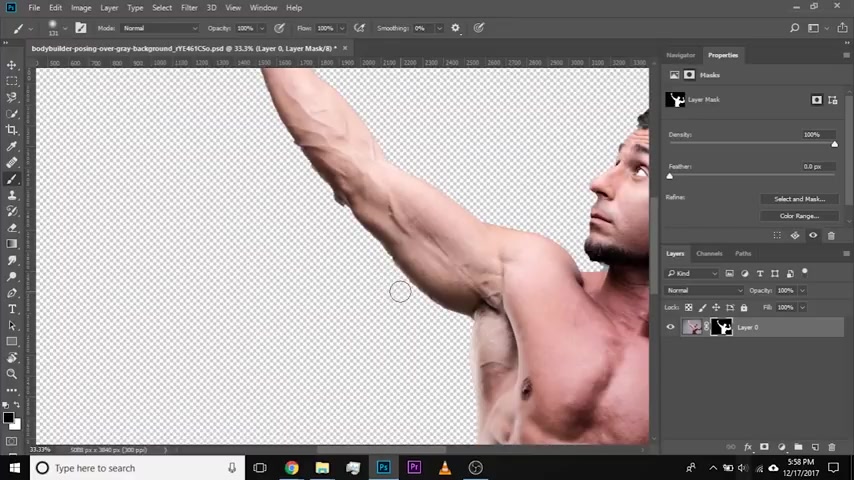The height and width of the screenshot is (480, 854).
Task: Toggle pressure for size button
Action: point(479,28)
